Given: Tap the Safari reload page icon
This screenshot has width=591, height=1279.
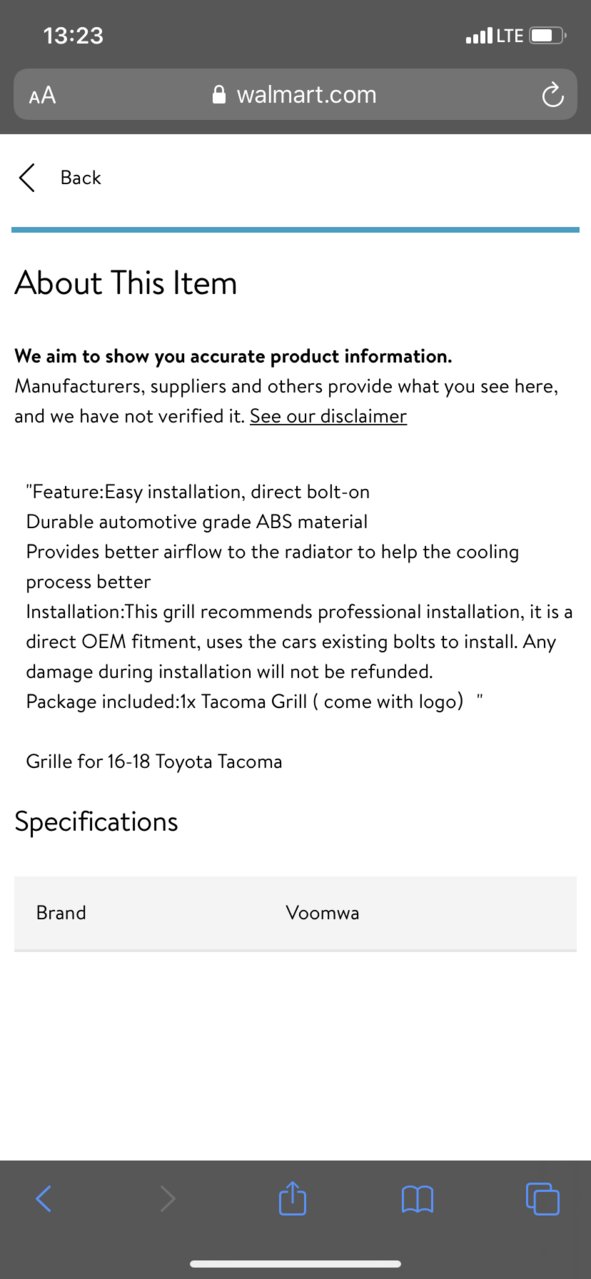Looking at the screenshot, I should pos(552,95).
